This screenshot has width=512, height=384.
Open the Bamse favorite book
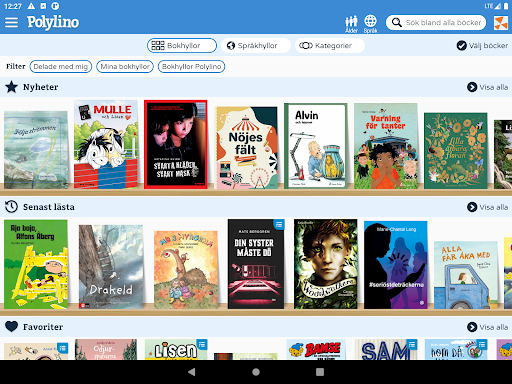click(x=316, y=350)
